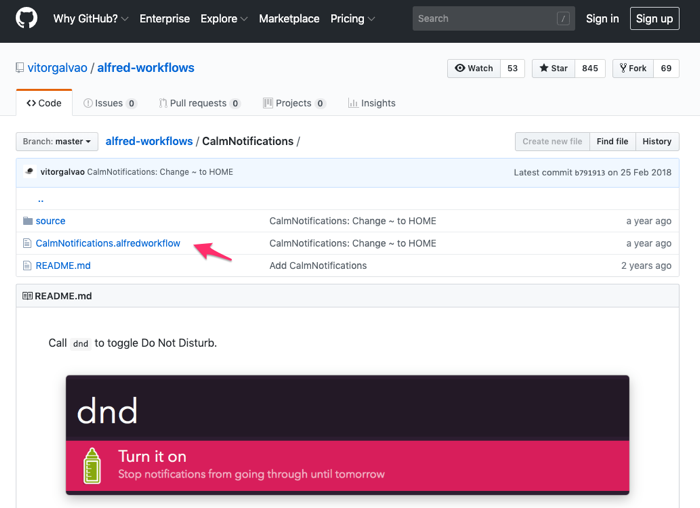Star the repository
The image size is (700, 508).
(x=553, y=68)
